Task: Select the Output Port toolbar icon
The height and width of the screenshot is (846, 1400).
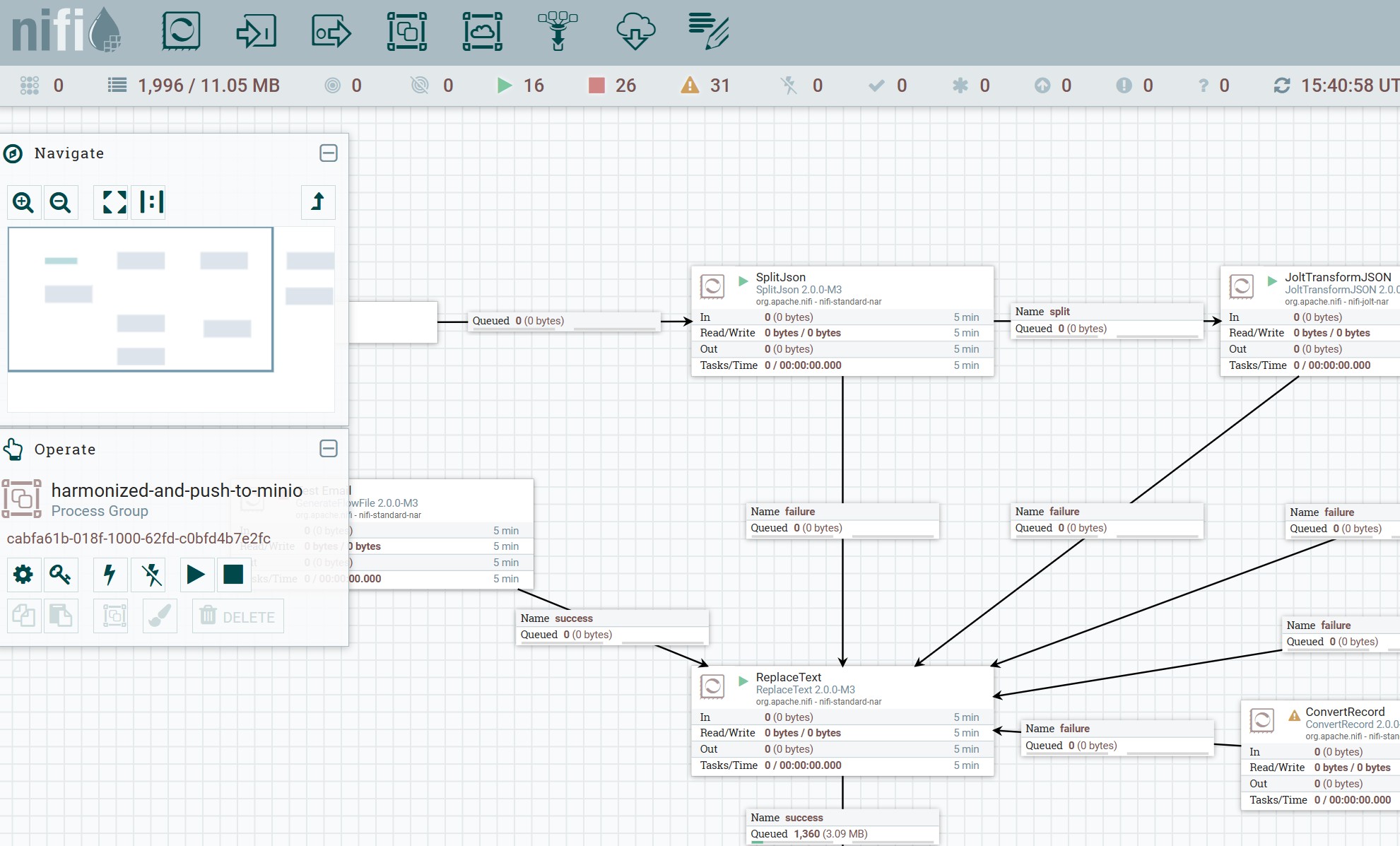Action: (331, 32)
